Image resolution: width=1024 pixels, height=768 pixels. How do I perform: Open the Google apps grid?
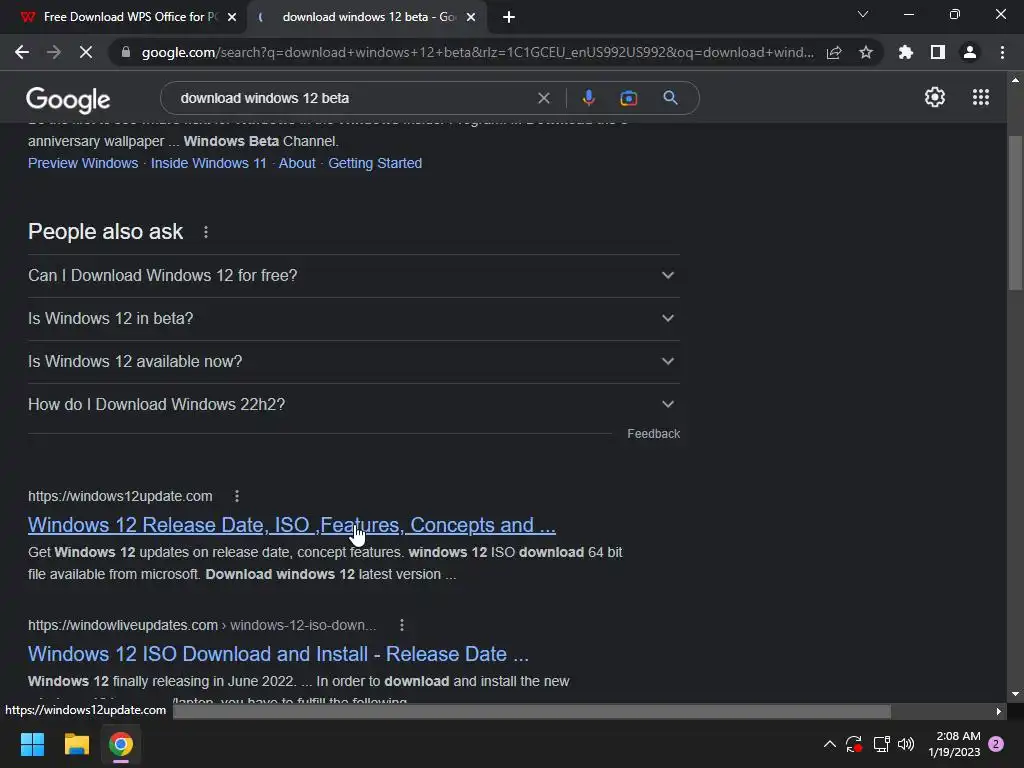click(x=981, y=97)
